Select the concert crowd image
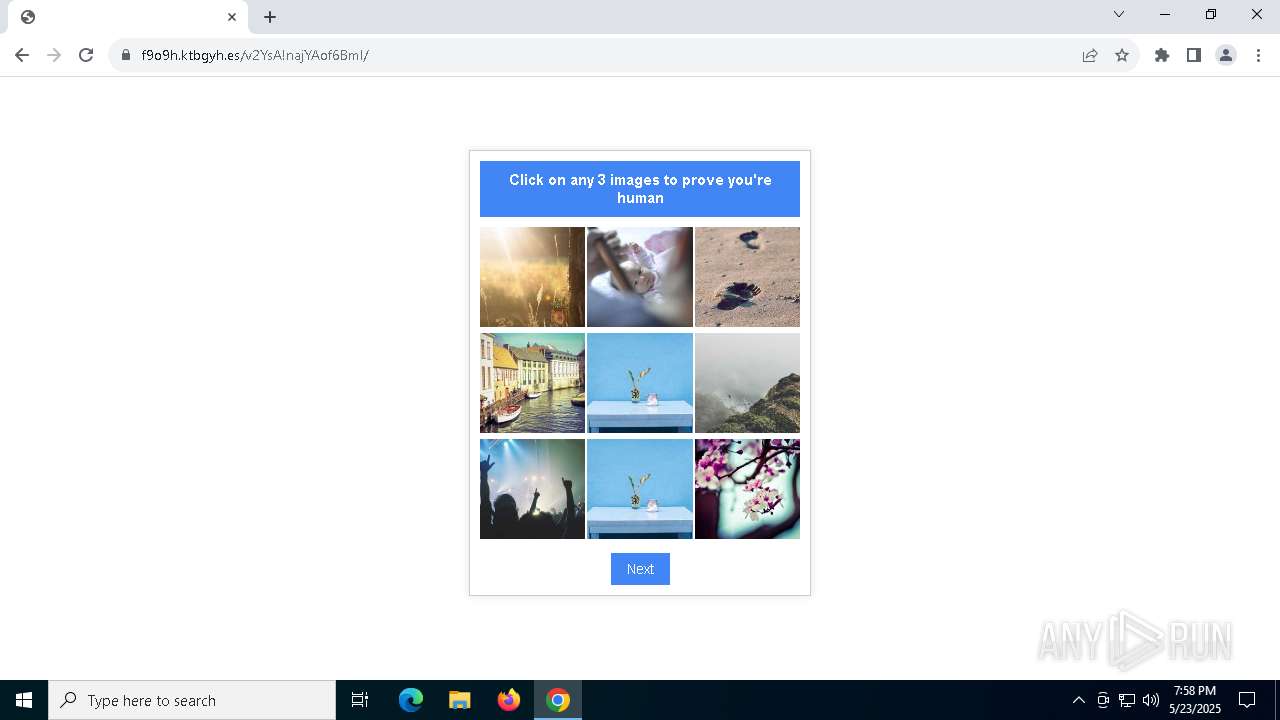1280x720 pixels. tap(532, 489)
